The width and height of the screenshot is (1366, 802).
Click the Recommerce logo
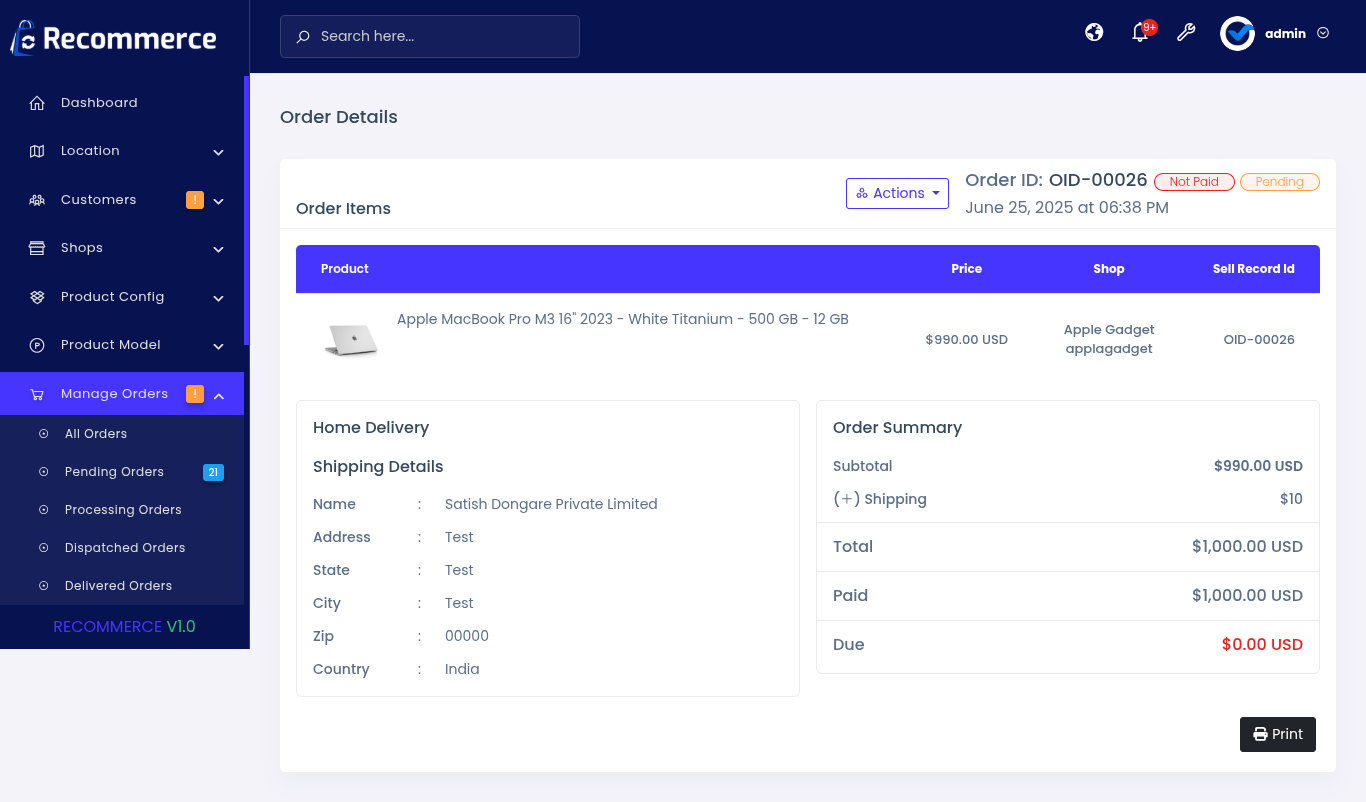pyautogui.click(x=113, y=38)
